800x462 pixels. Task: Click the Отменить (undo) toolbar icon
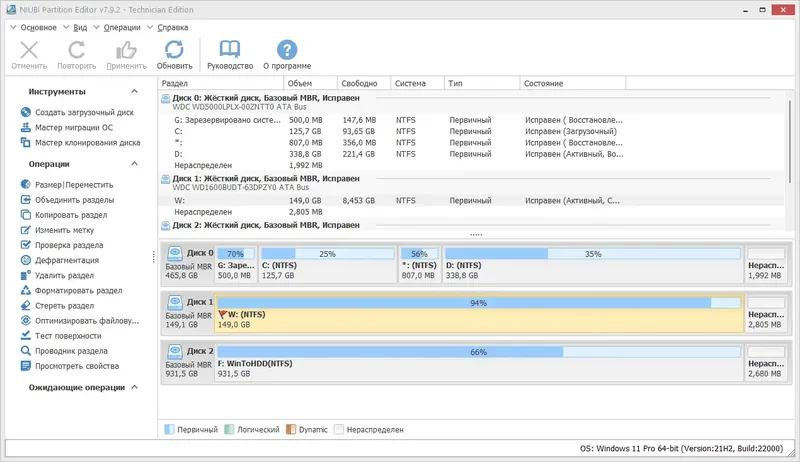click(x=29, y=50)
